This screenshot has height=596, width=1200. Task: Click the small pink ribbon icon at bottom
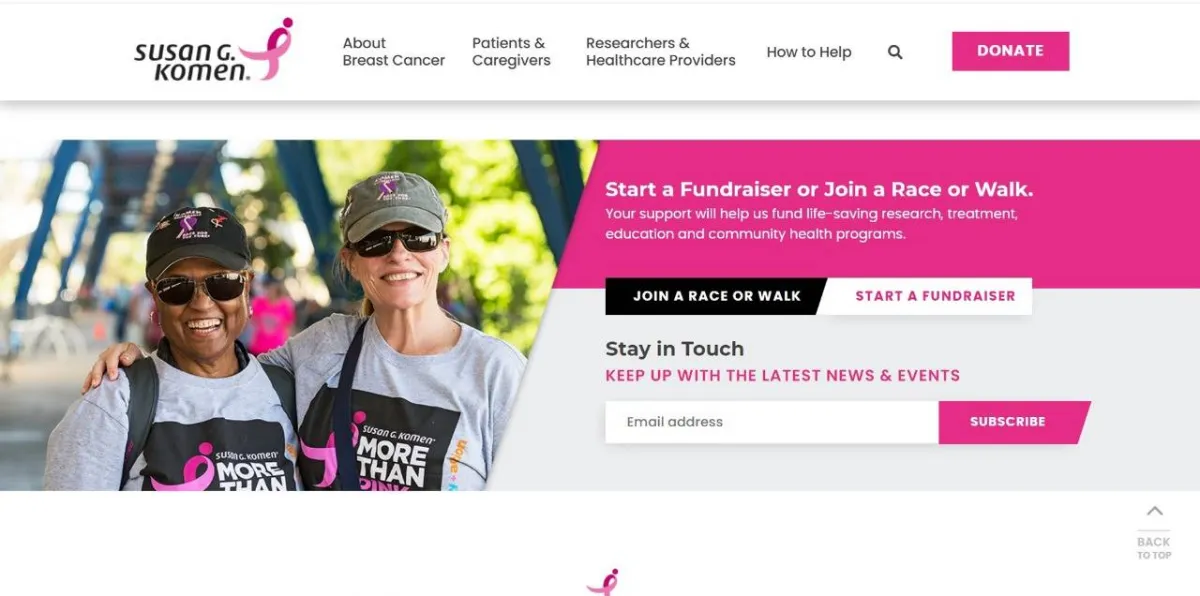point(602,583)
